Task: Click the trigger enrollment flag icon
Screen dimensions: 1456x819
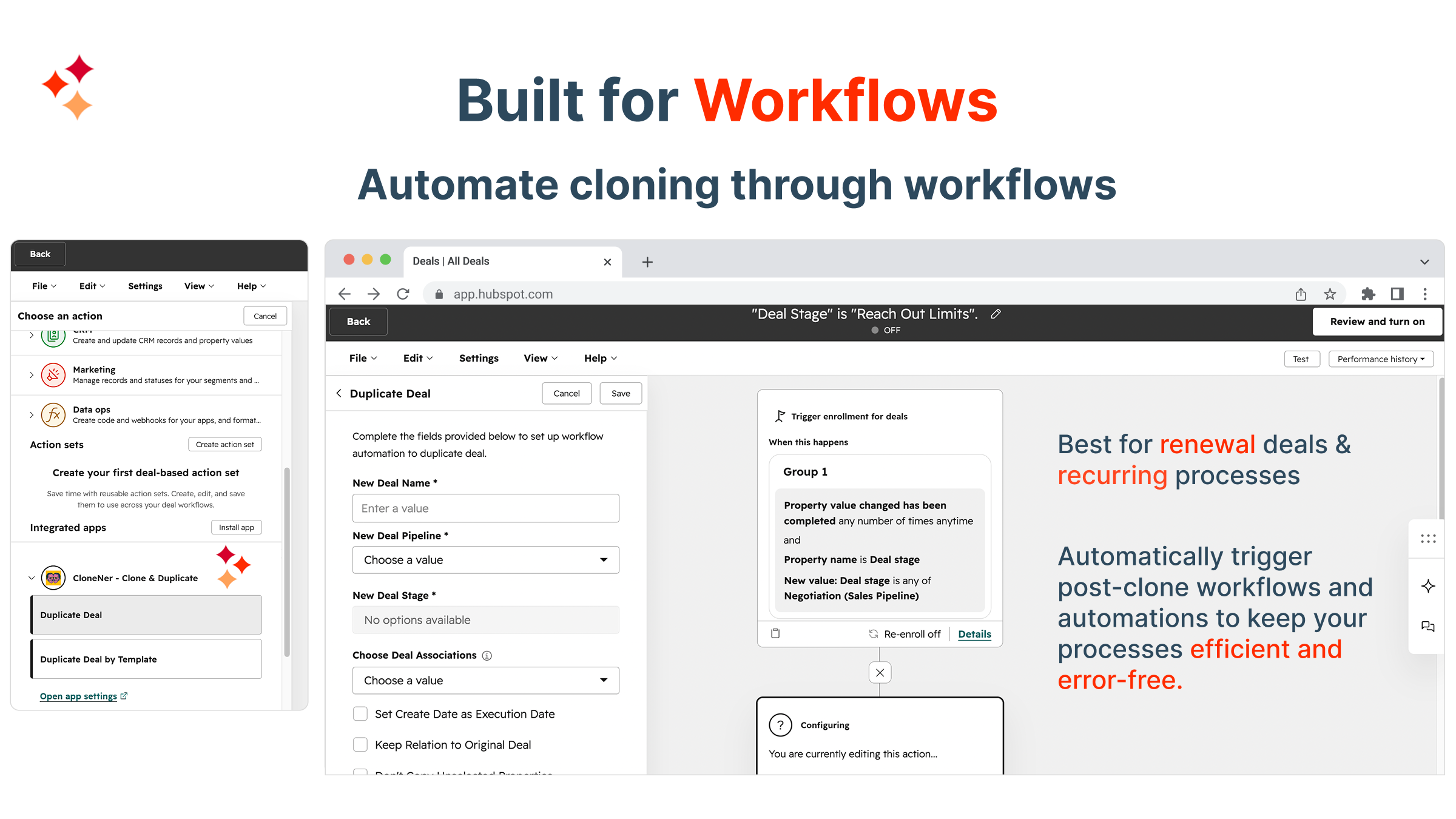Action: pyautogui.click(x=780, y=416)
